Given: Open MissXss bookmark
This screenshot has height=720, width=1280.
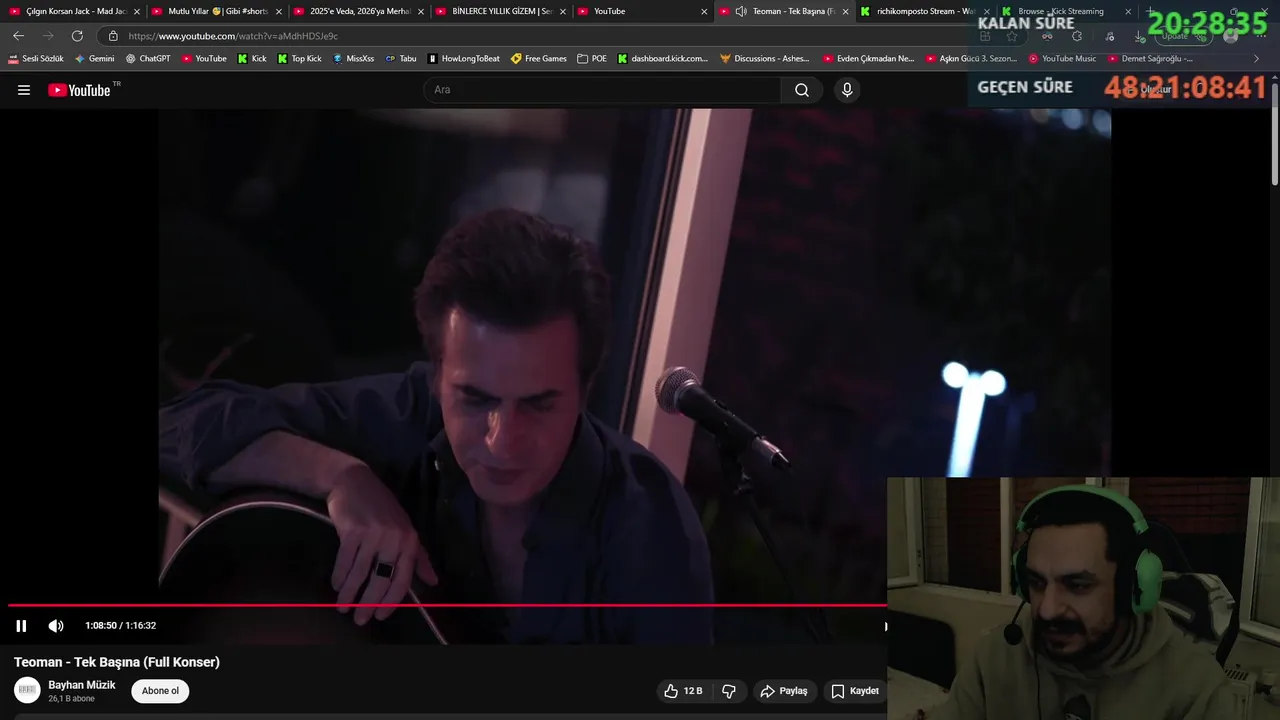Looking at the screenshot, I should (x=353, y=59).
